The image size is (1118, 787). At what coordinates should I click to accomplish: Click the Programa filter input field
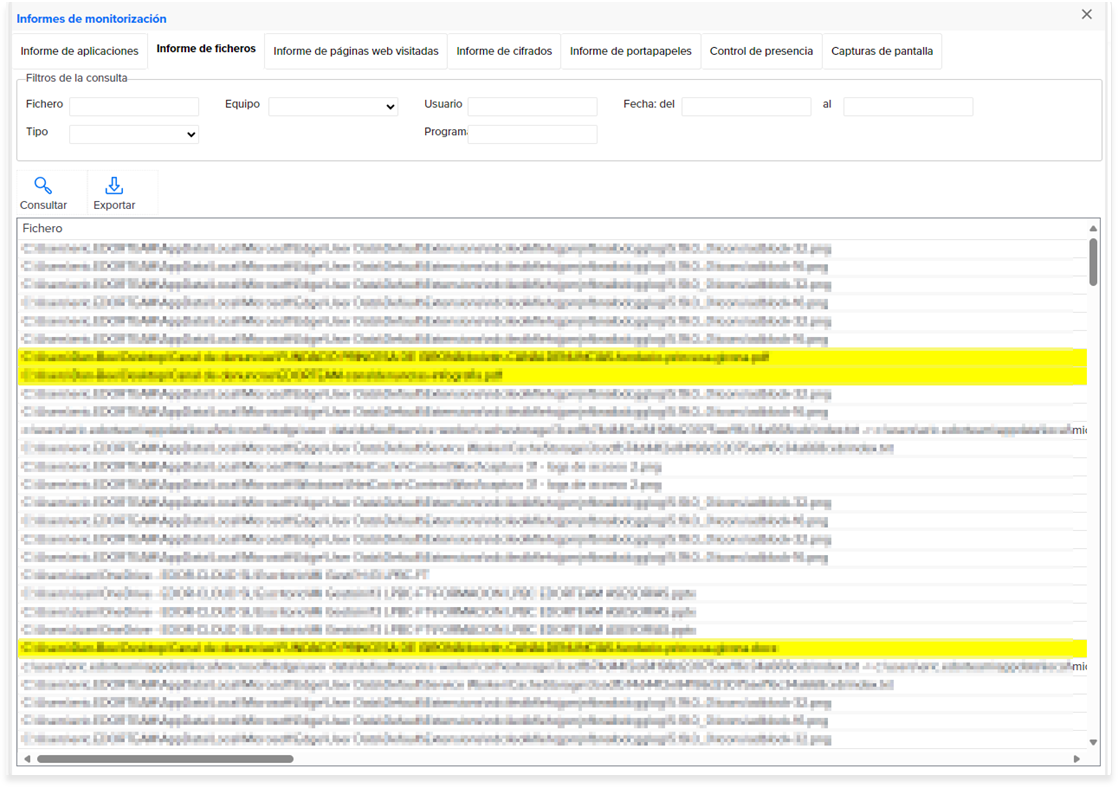(533, 134)
